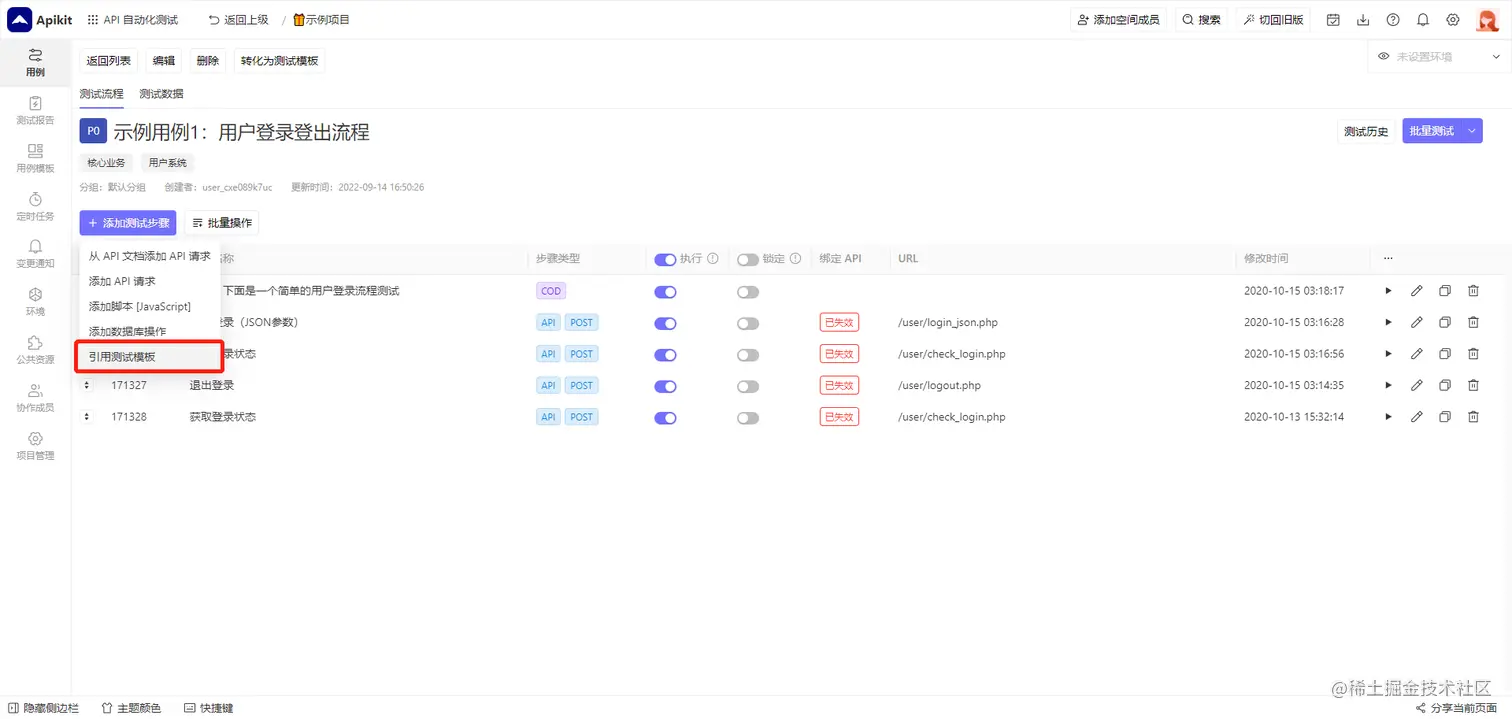The image size is (1512, 719).
Task: Open the 定时任务 sidebar section
Action: pyautogui.click(x=35, y=206)
